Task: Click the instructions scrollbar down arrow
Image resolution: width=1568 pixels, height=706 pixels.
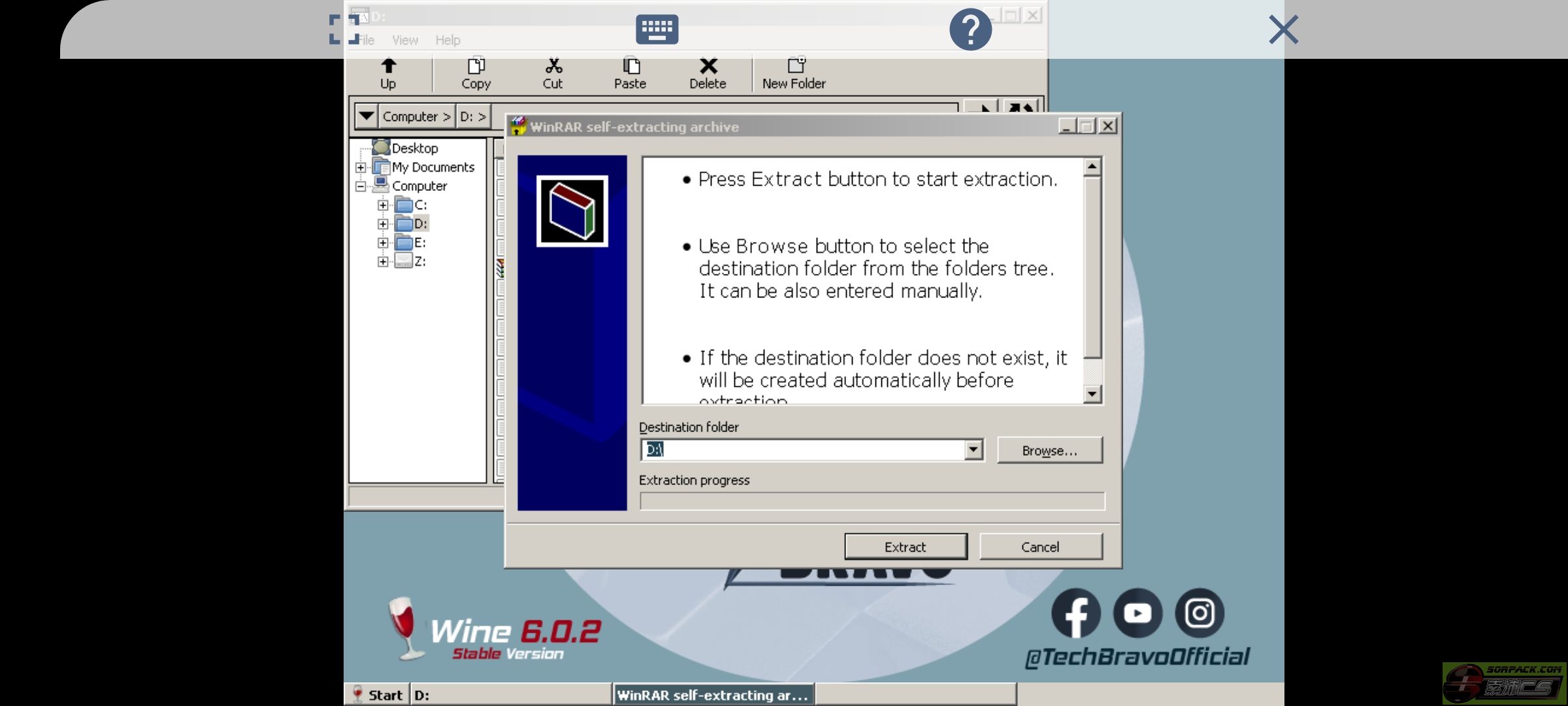Action: 1092,394
